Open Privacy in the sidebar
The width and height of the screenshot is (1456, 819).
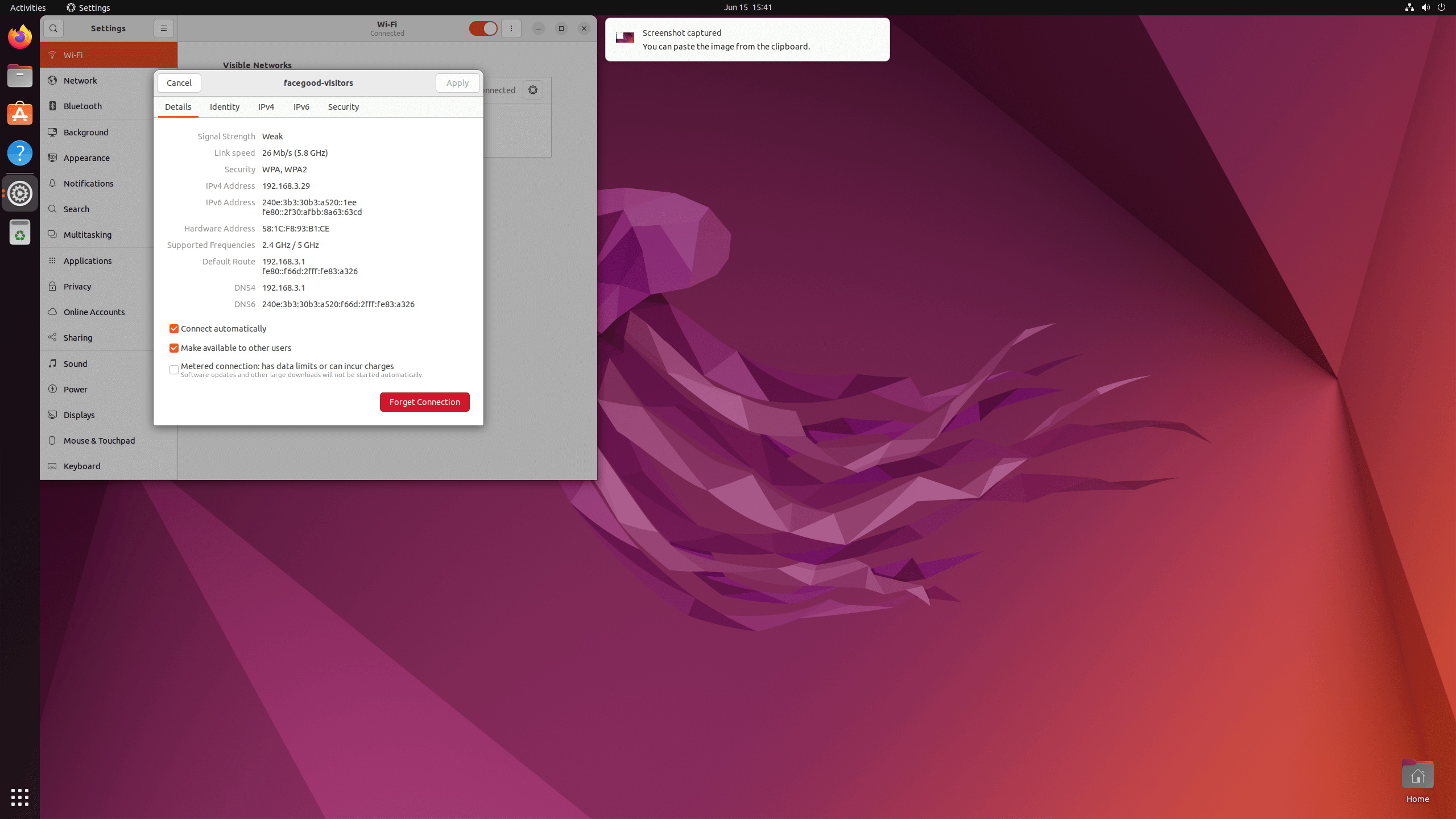(97, 286)
